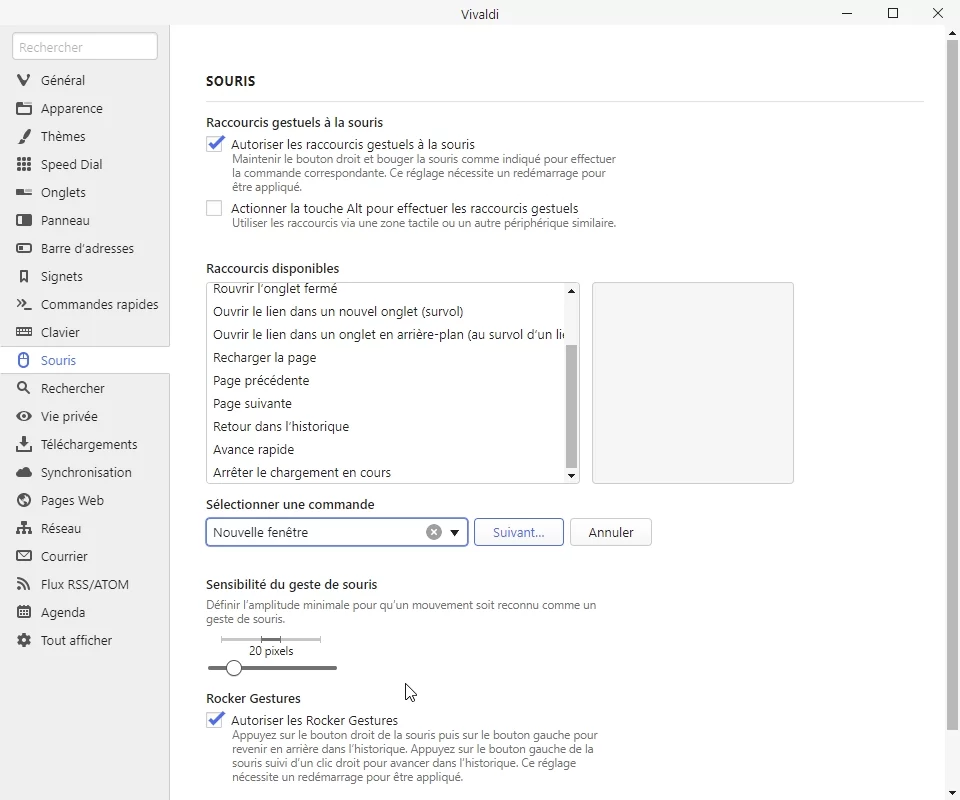The height and width of the screenshot is (800, 960).
Task: Click the Nouvelle fenêtre command combo box
Action: (x=337, y=533)
